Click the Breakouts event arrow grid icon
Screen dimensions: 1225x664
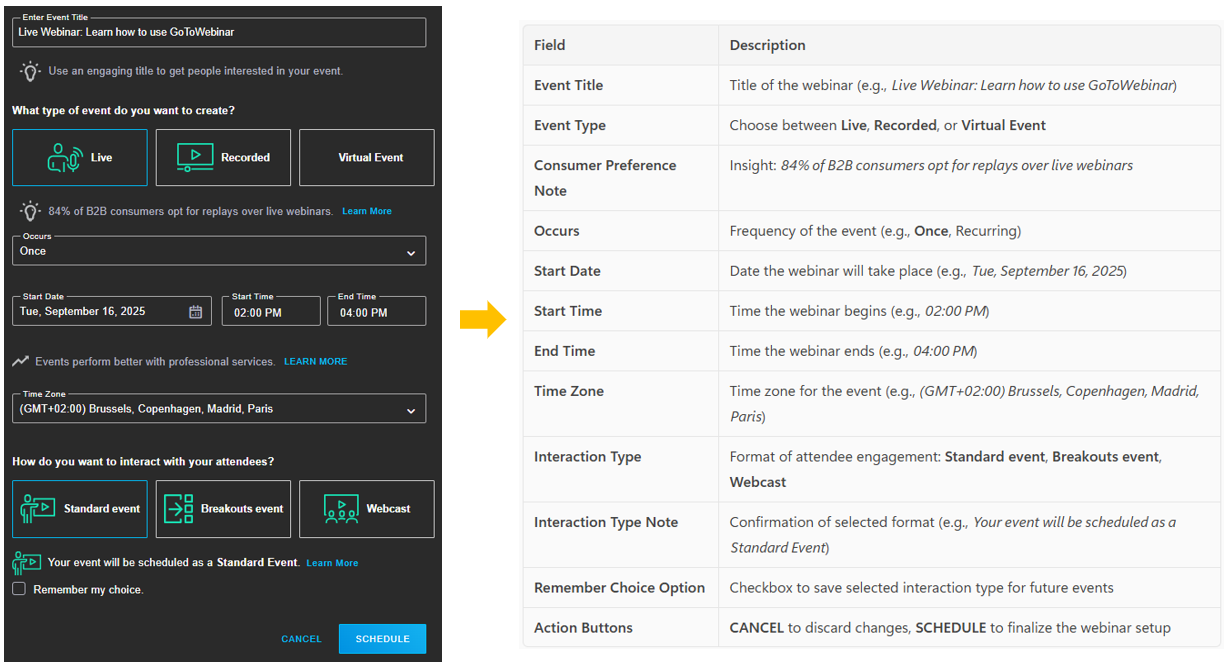(x=179, y=508)
